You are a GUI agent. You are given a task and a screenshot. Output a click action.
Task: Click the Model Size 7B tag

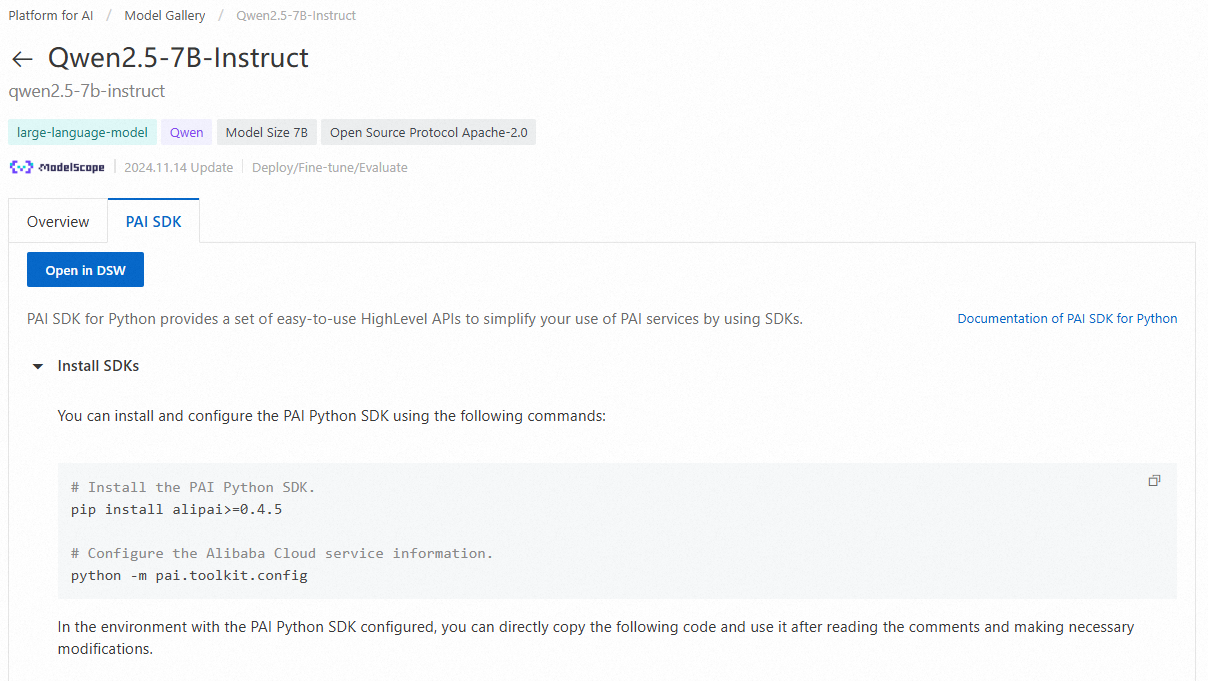coord(266,132)
